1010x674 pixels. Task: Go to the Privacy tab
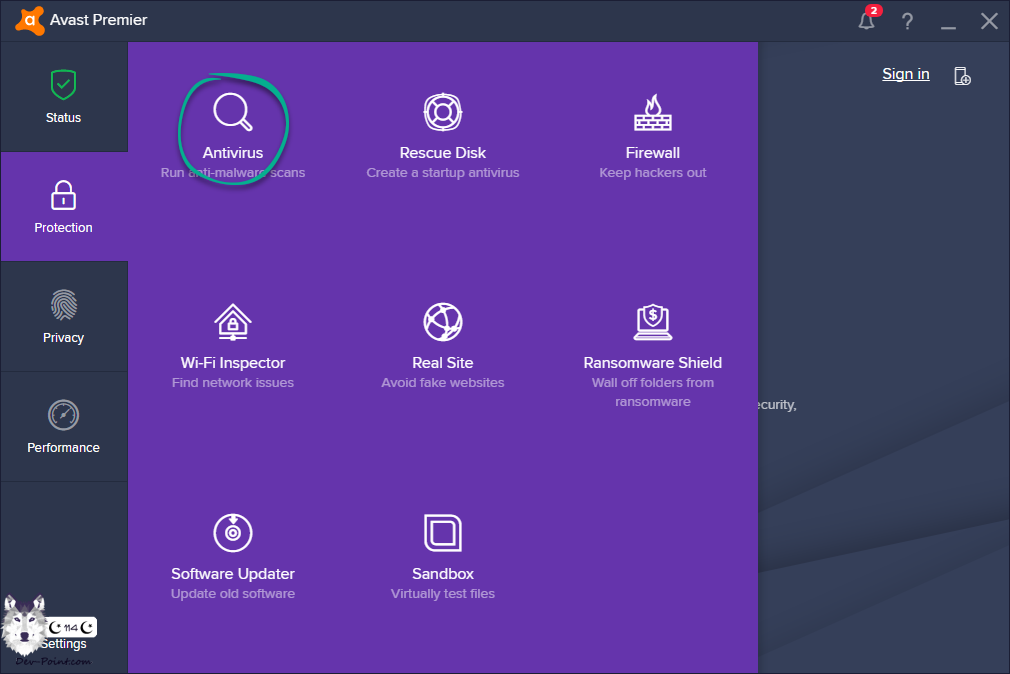click(63, 317)
